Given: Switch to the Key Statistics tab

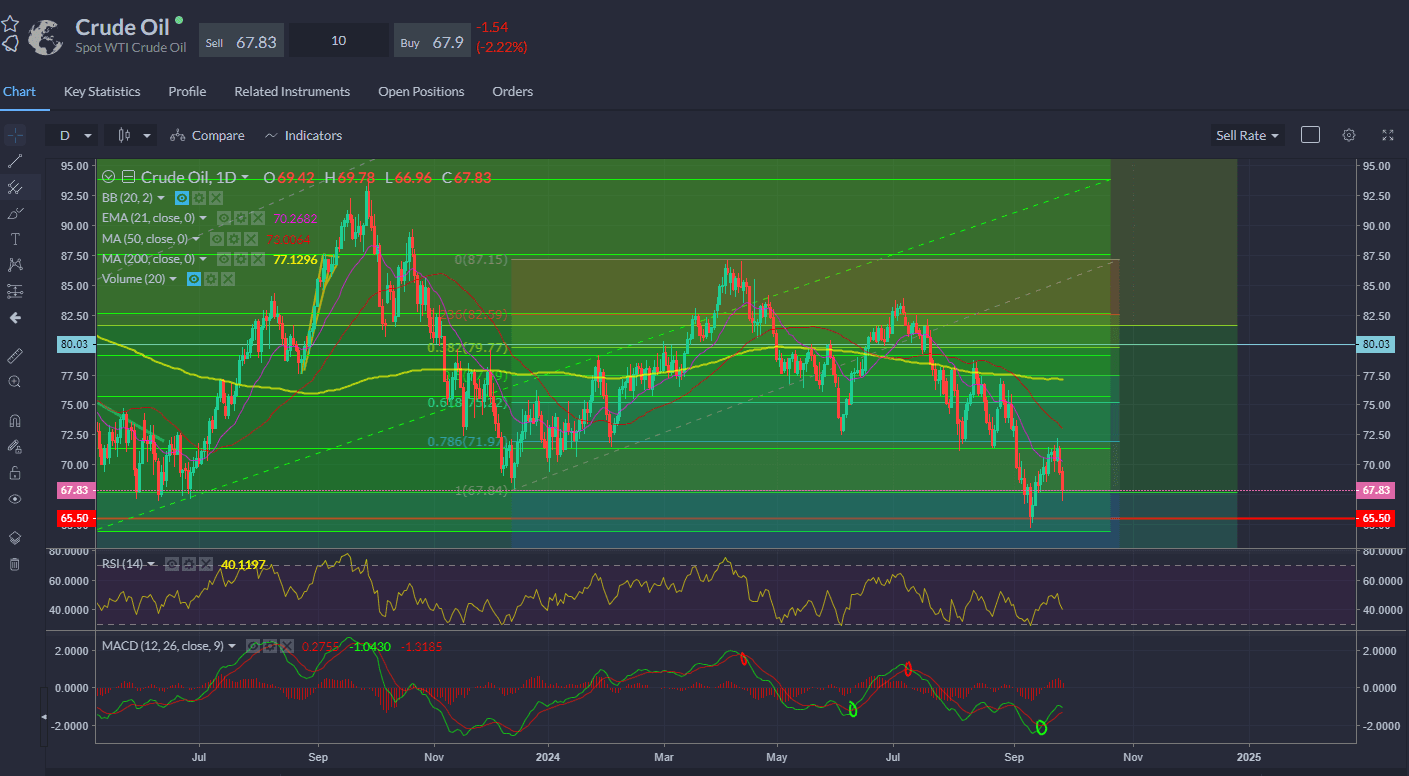Looking at the screenshot, I should click(x=102, y=91).
